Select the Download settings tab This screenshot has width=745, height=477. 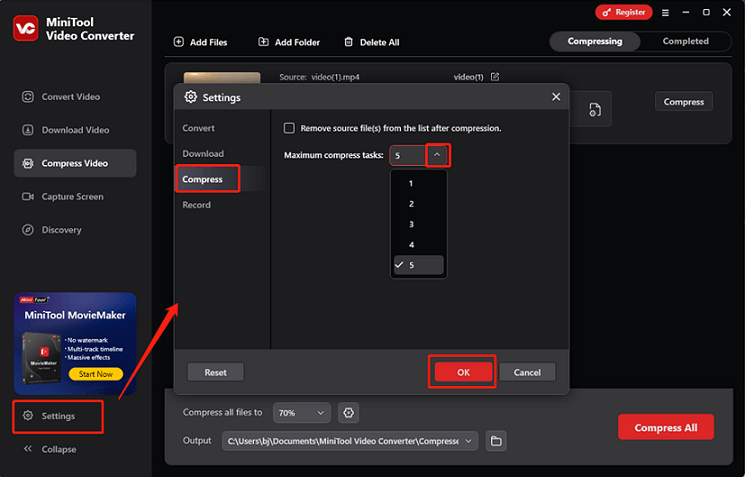203,154
